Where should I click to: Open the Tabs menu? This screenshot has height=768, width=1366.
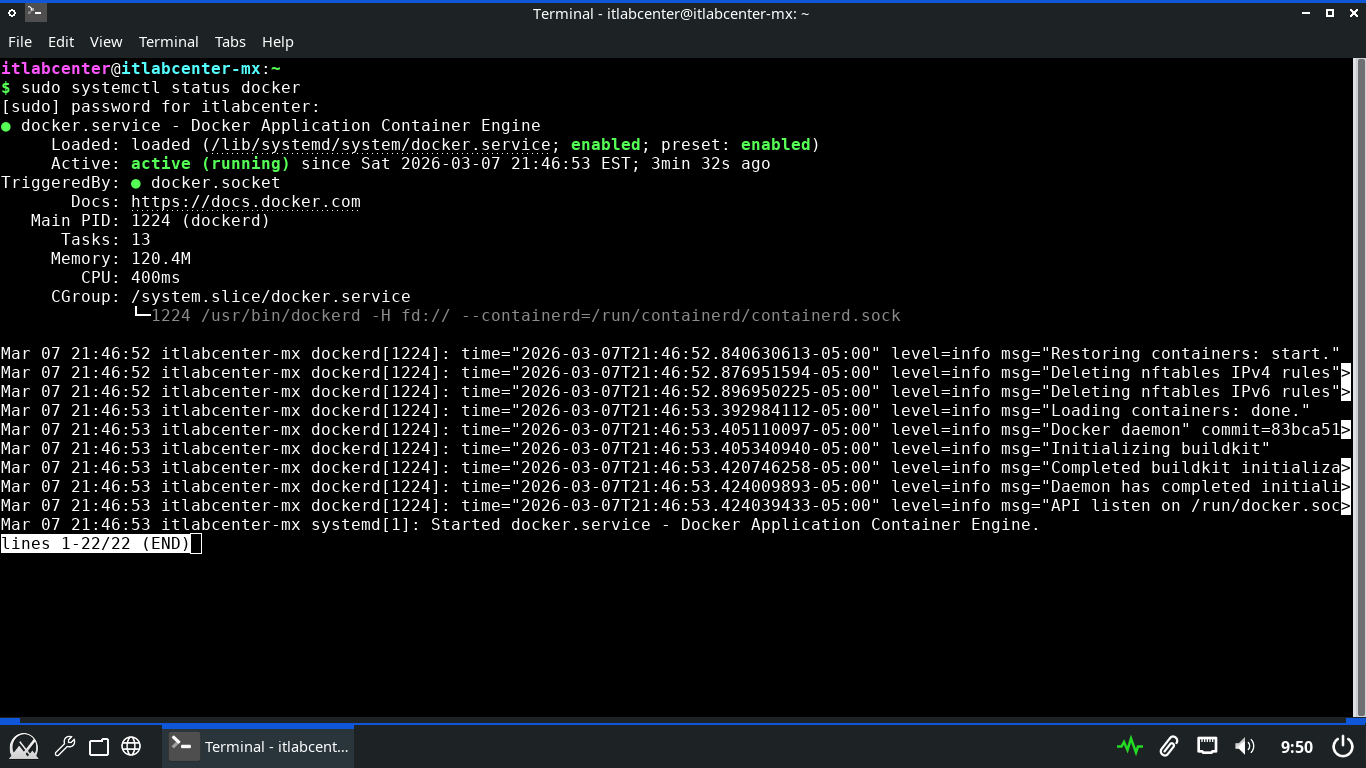(x=230, y=42)
